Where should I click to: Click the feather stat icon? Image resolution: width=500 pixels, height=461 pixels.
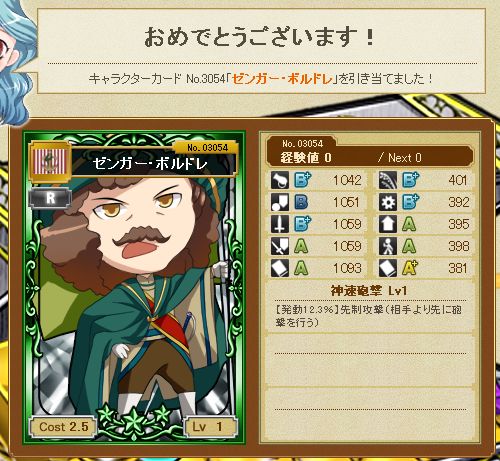388,180
